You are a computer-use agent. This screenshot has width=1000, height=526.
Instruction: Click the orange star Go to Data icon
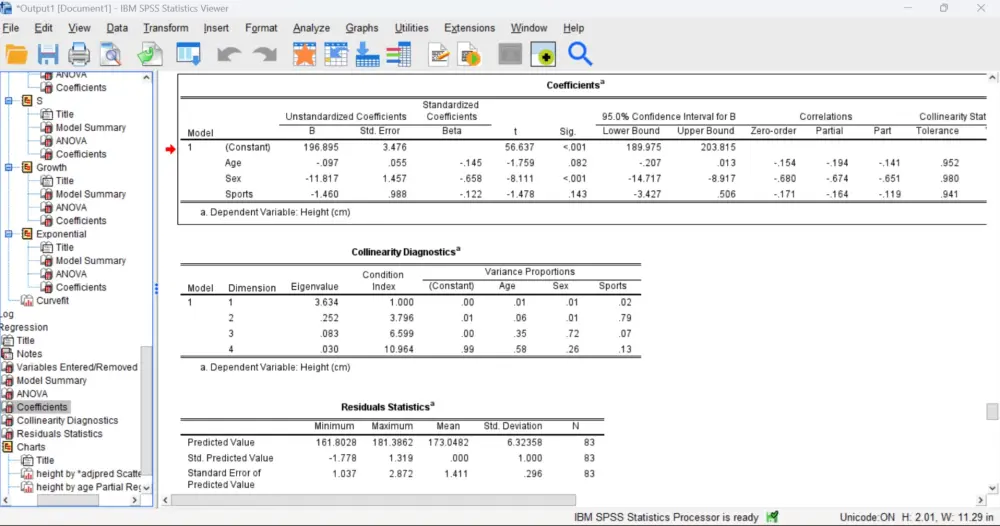pos(305,55)
